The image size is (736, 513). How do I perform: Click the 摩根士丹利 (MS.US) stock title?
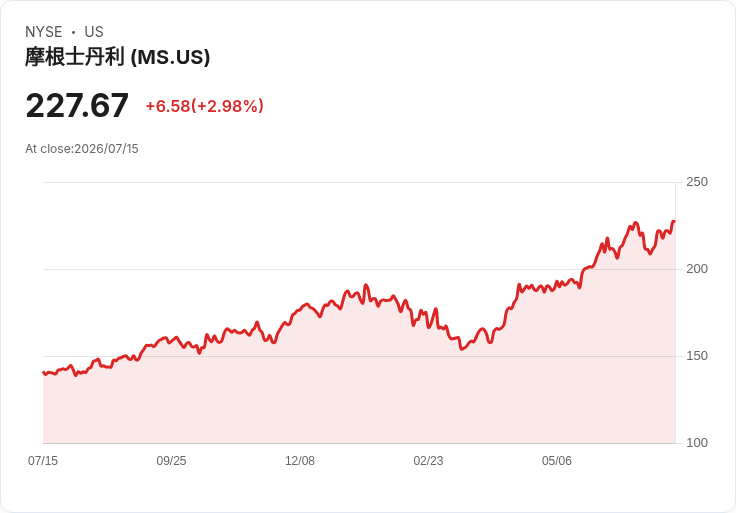pyautogui.click(x=117, y=57)
